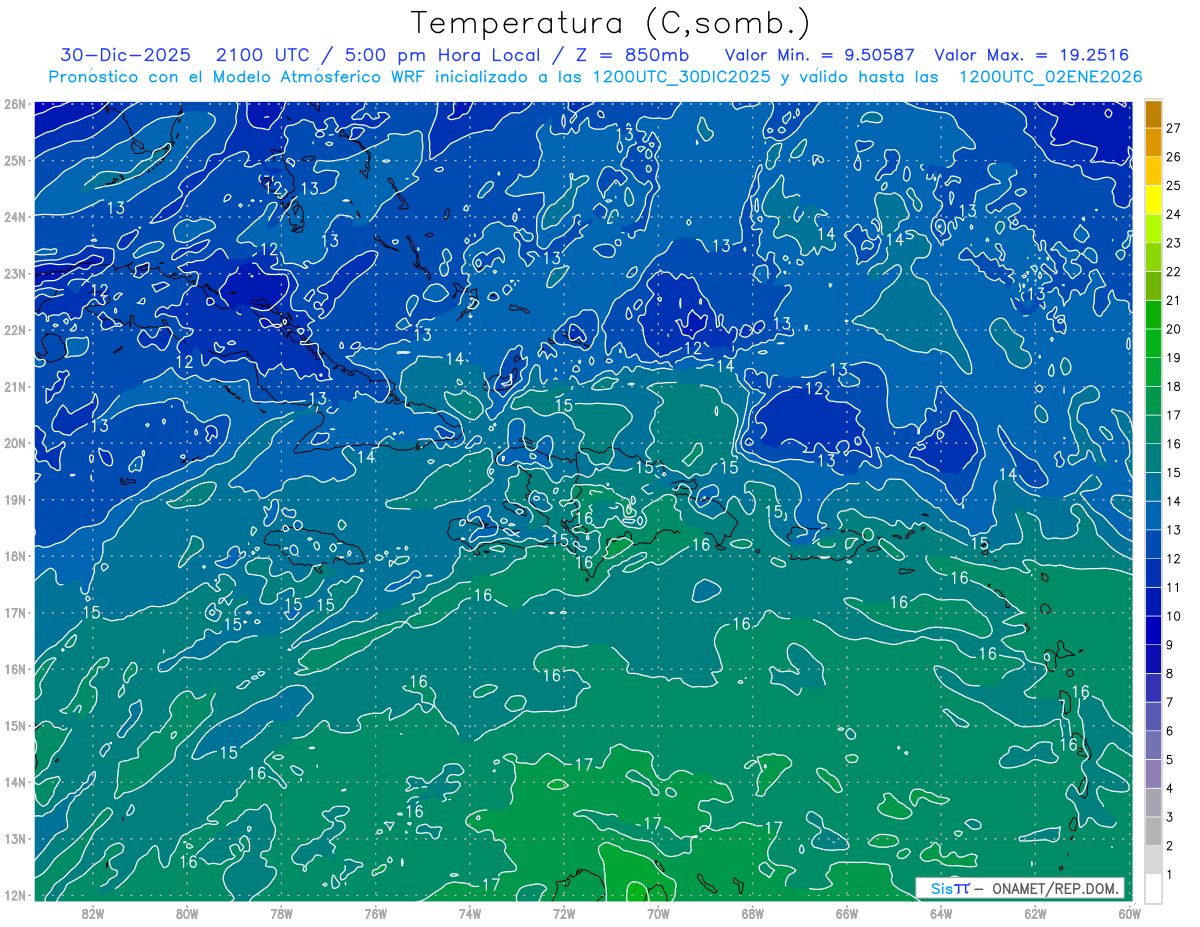
Task: Click the "82W" longitude label
Action: [x=93, y=913]
